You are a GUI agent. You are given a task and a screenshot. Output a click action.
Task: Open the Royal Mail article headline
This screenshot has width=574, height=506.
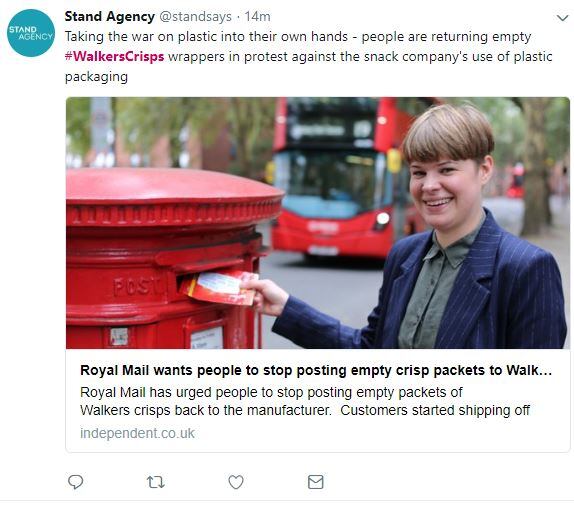[316, 370]
